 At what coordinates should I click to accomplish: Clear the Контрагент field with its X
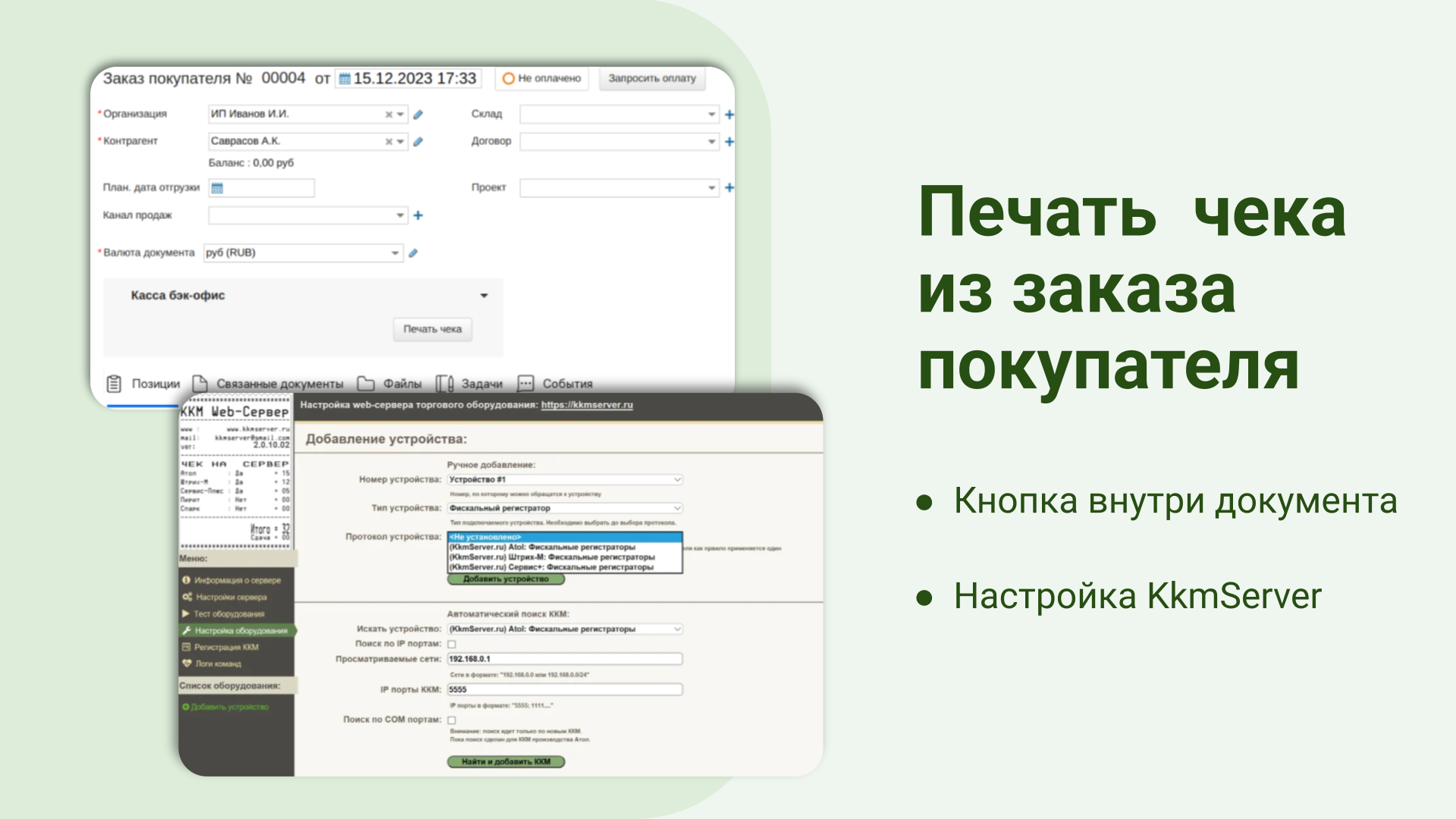click(389, 142)
